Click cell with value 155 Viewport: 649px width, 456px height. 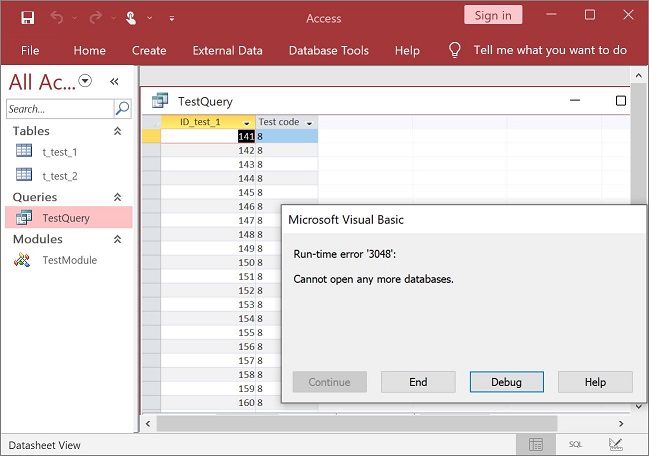coord(208,332)
